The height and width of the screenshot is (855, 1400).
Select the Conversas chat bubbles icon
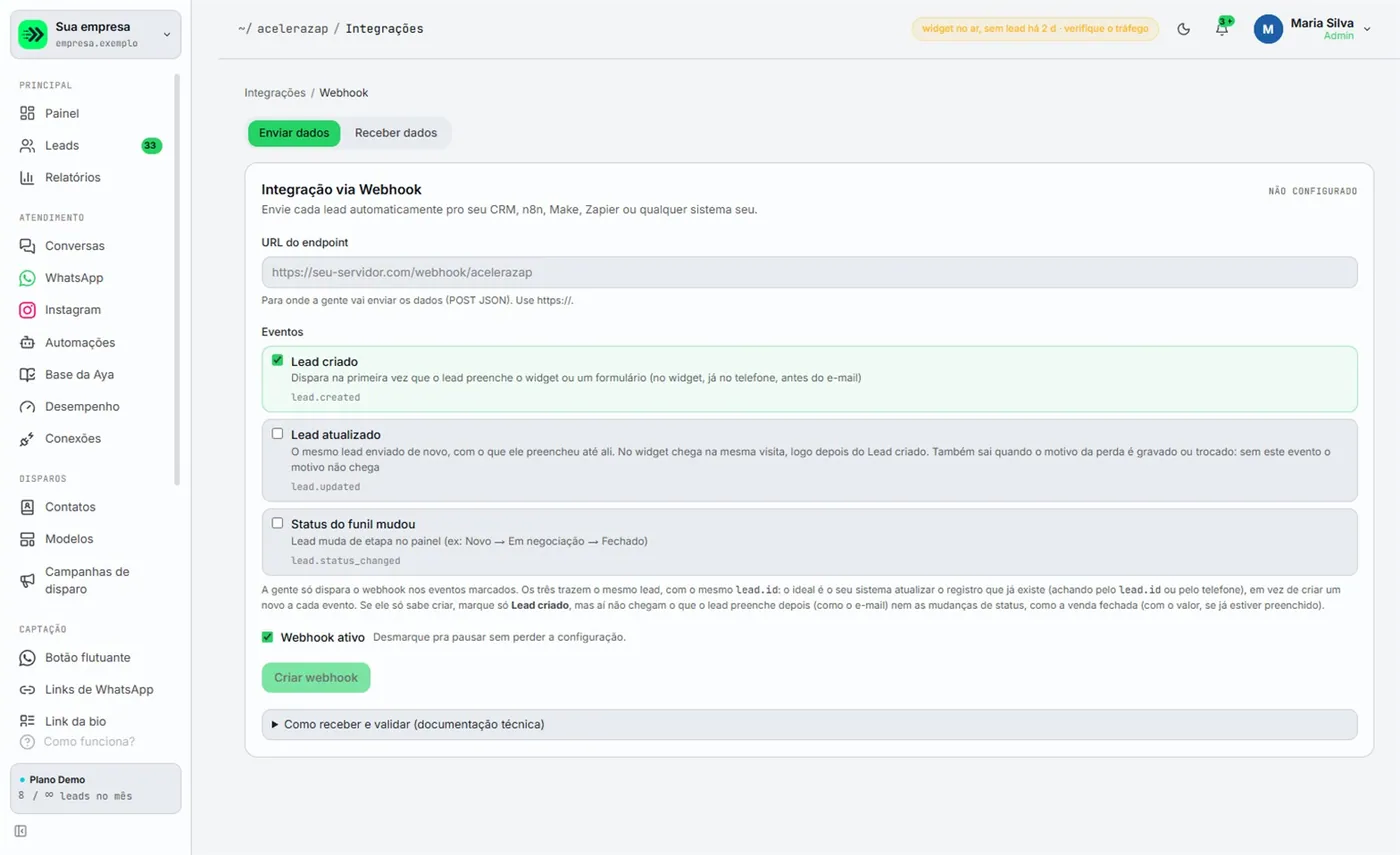tap(28, 246)
